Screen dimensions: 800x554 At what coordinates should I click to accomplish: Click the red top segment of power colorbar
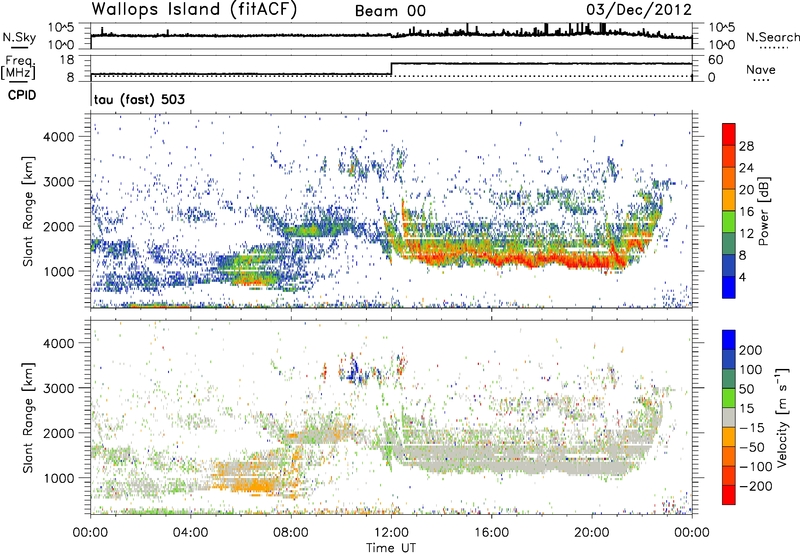click(x=729, y=134)
